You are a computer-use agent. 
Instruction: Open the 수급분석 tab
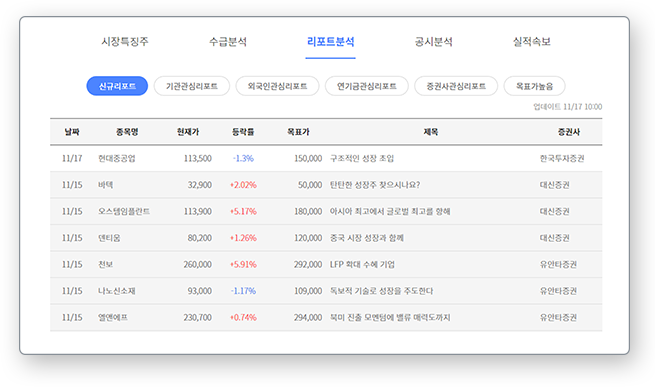(228, 41)
